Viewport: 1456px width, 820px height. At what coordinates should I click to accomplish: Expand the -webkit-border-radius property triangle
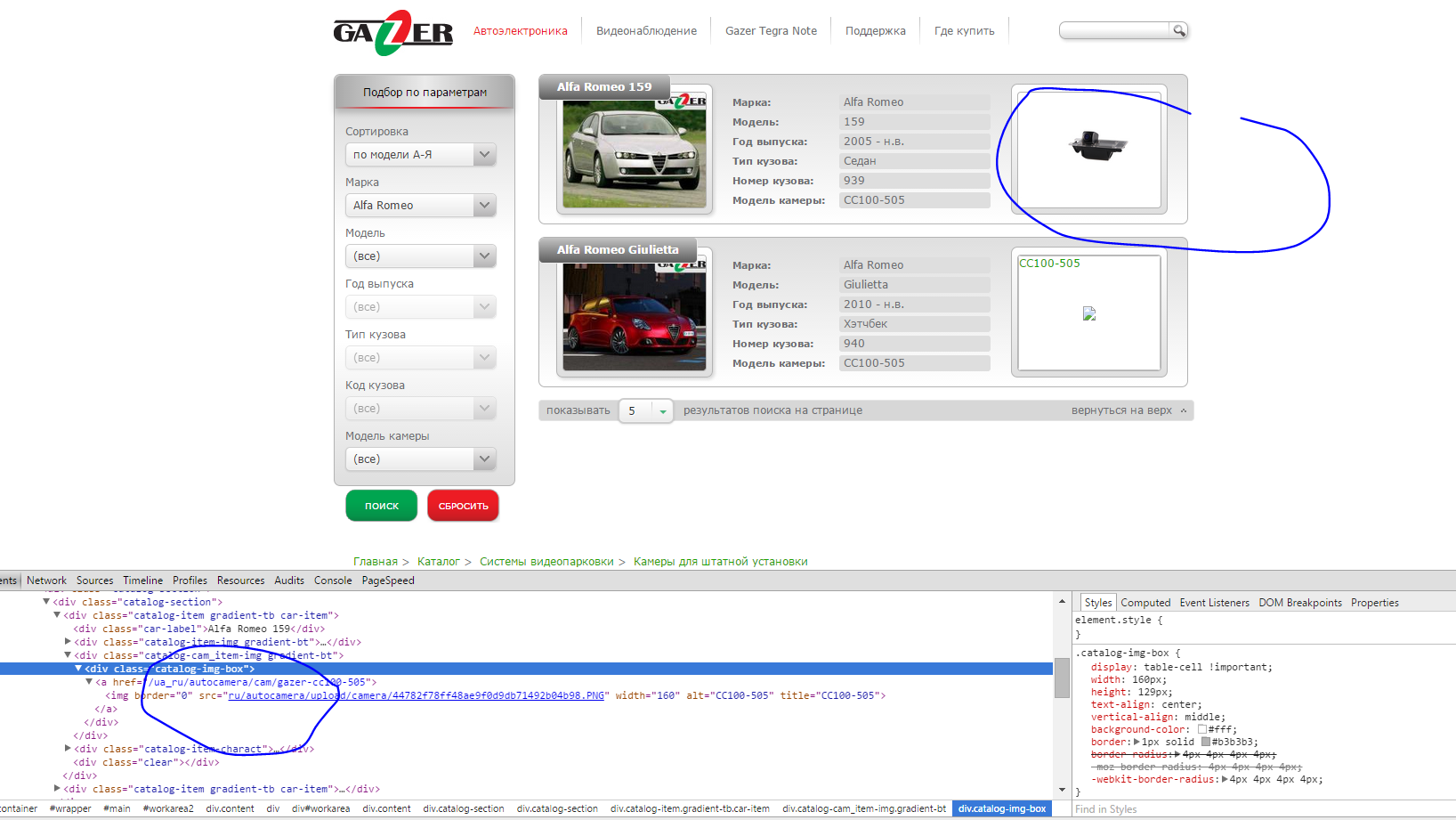point(1225,779)
